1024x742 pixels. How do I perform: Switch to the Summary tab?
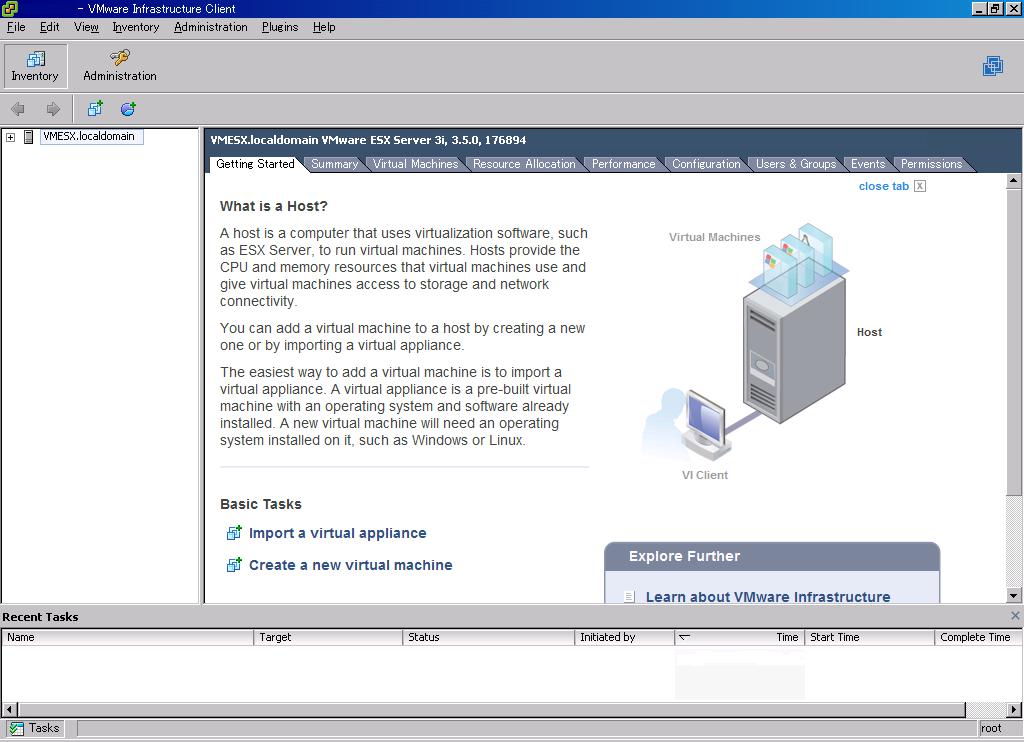click(x=334, y=164)
